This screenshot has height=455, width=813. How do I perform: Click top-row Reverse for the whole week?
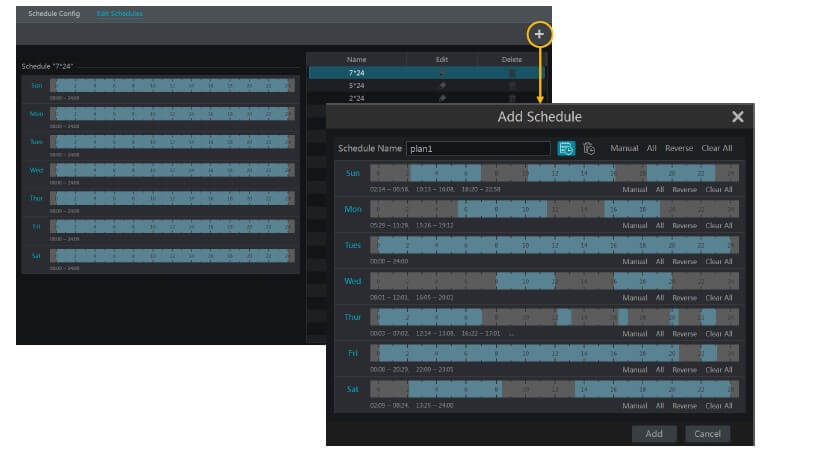click(679, 148)
